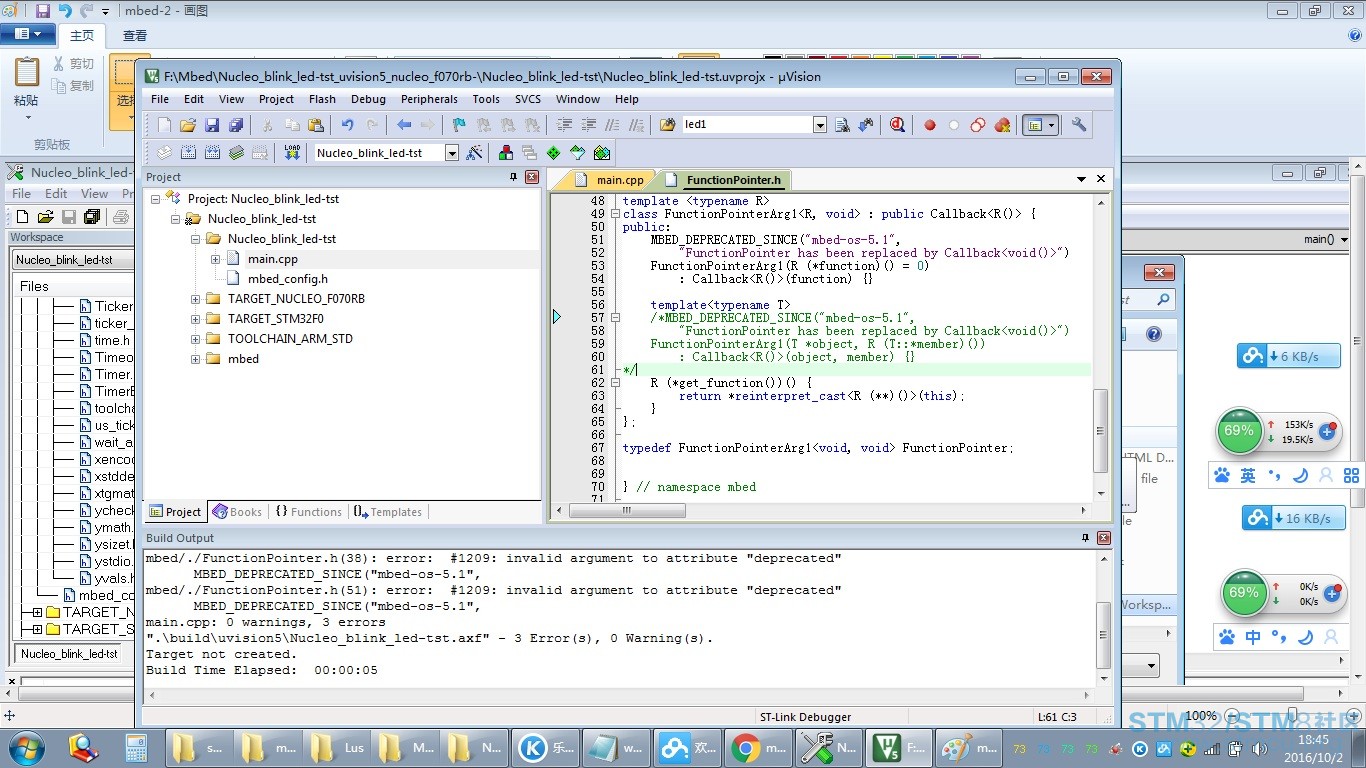
Task: Open the led1 find combo box dropdown
Action: point(820,125)
